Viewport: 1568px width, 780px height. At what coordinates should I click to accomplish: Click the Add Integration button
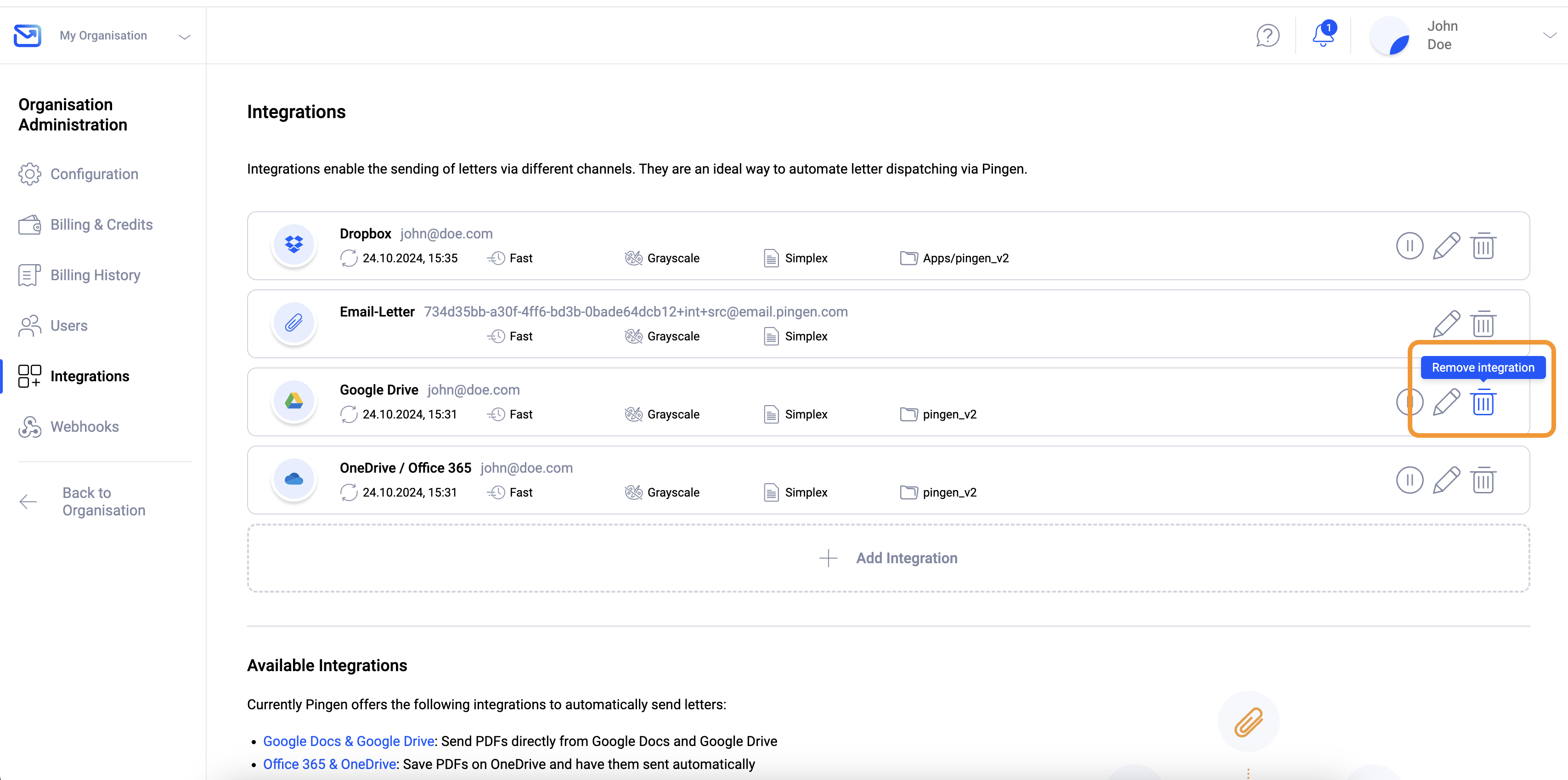pos(888,558)
